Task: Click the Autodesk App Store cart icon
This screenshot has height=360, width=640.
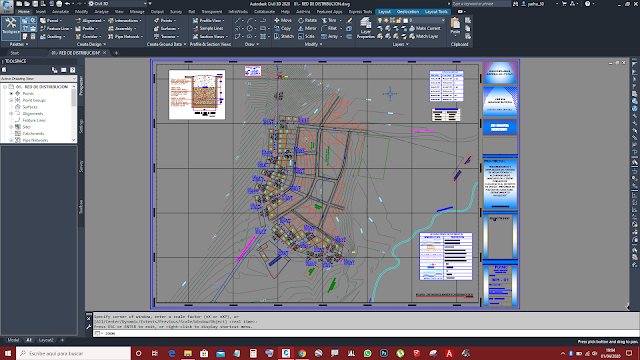Action: (x=564, y=4)
